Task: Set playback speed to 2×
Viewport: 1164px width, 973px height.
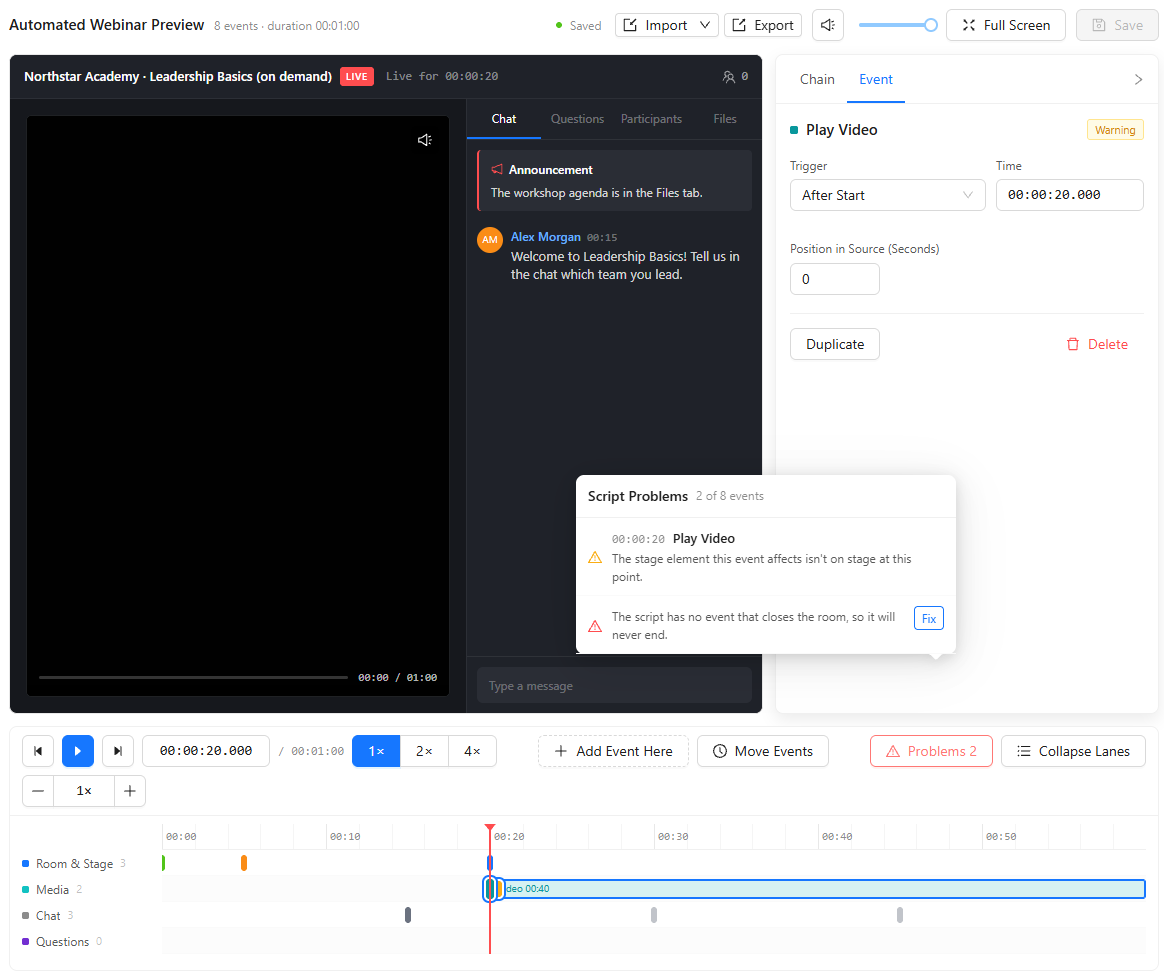Action: coord(424,751)
